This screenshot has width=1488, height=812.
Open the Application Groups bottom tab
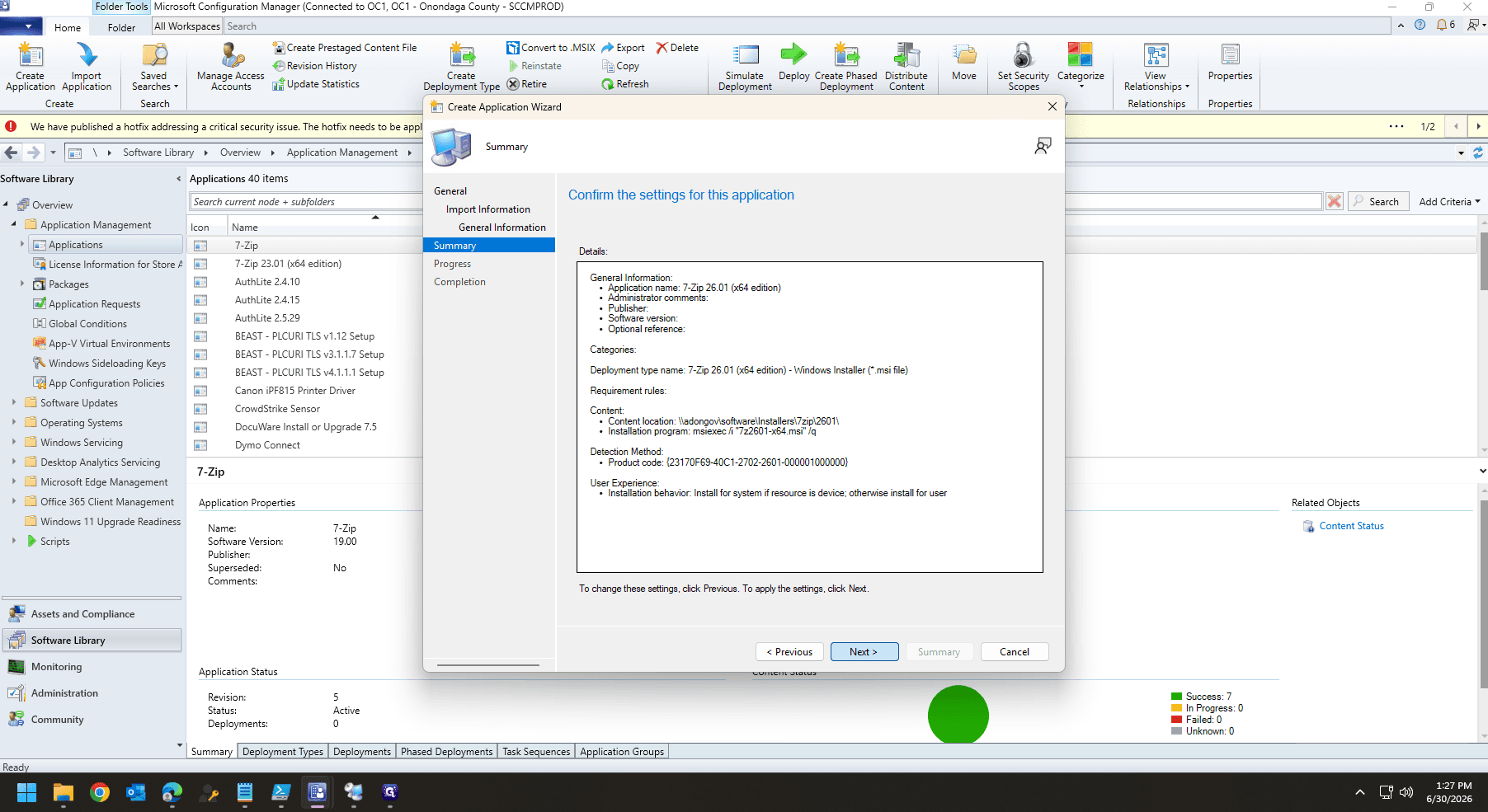tap(622, 752)
